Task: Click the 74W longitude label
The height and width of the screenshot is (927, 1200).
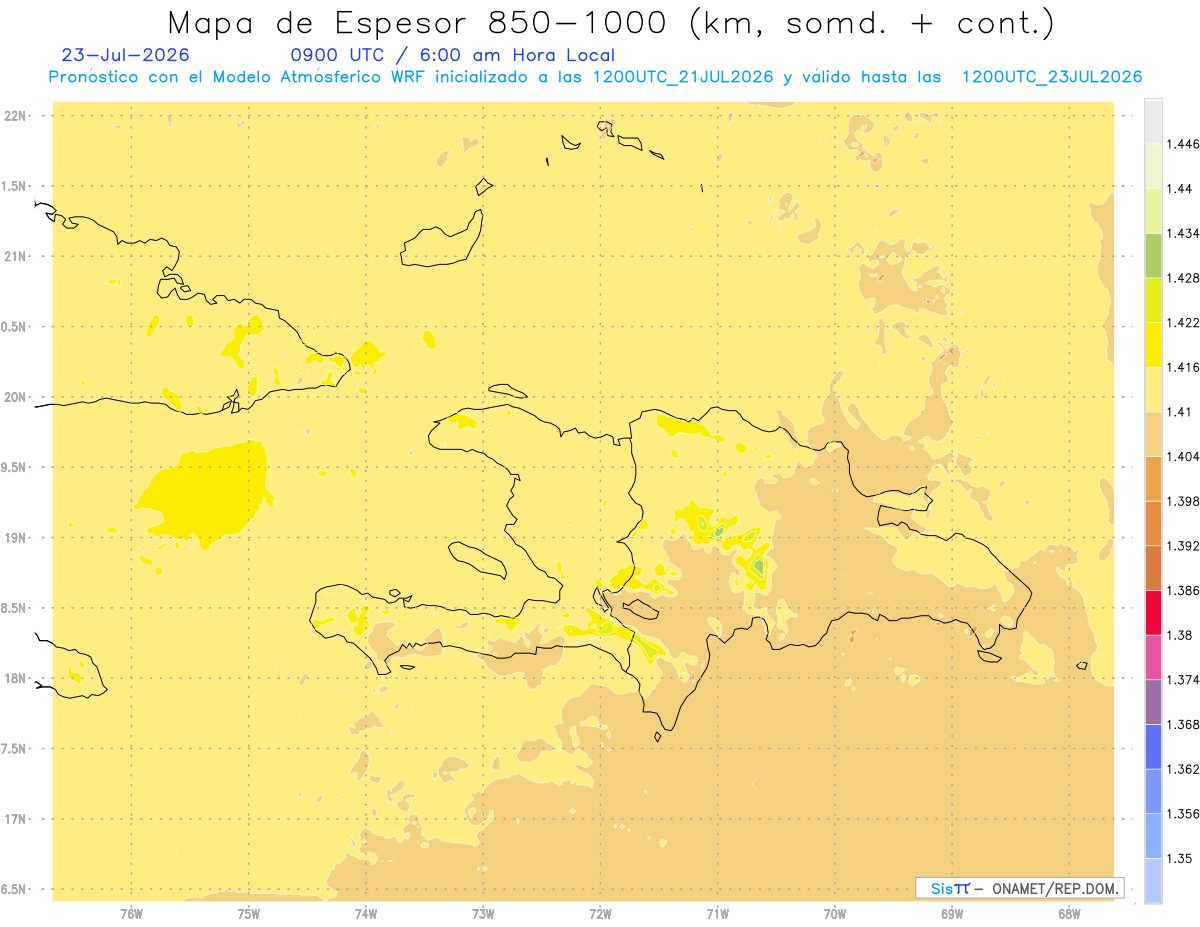Action: coord(366,913)
